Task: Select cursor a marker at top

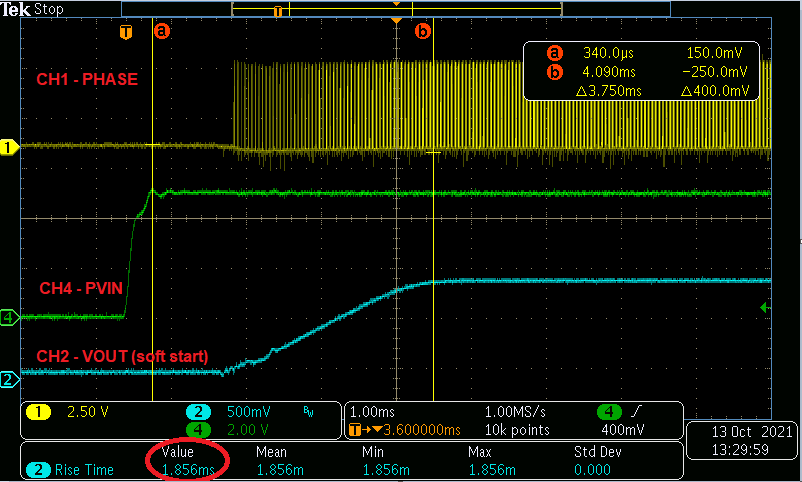Action: [x=162, y=32]
